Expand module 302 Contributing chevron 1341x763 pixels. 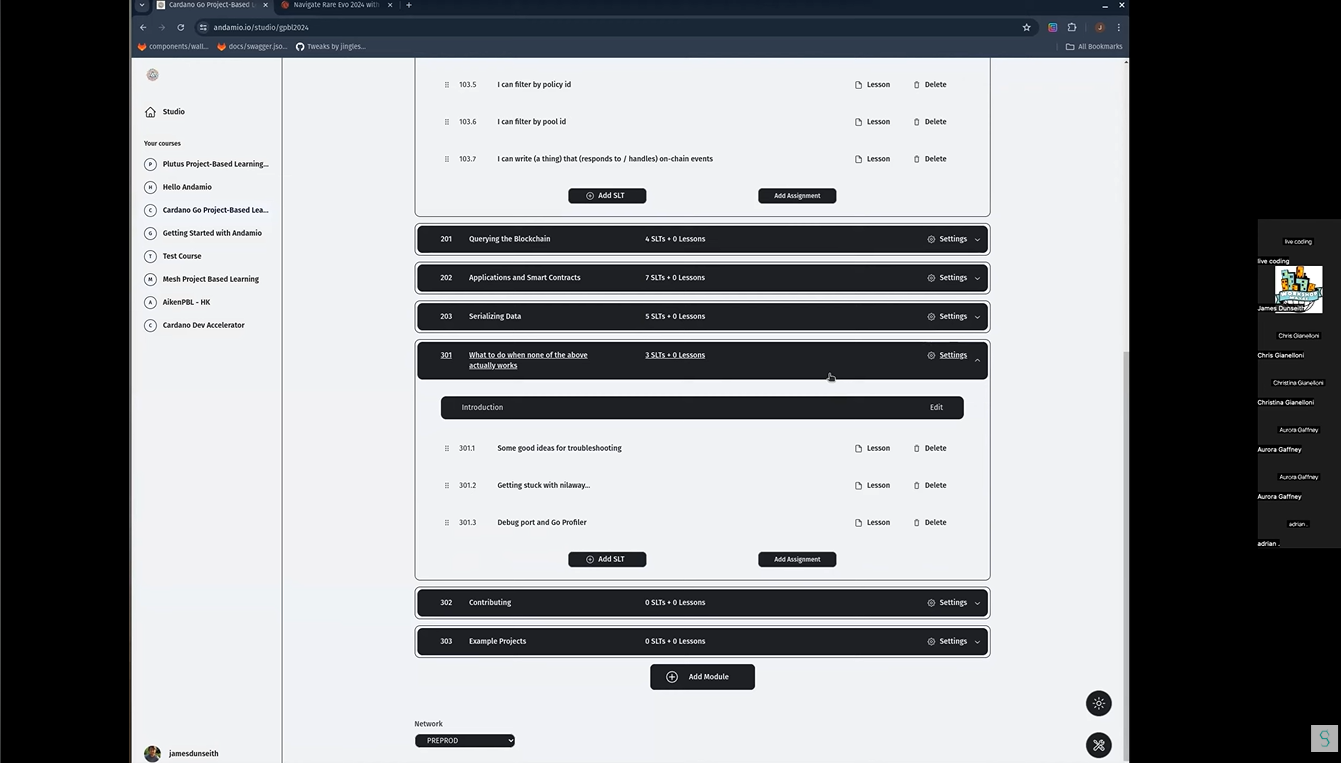(977, 603)
